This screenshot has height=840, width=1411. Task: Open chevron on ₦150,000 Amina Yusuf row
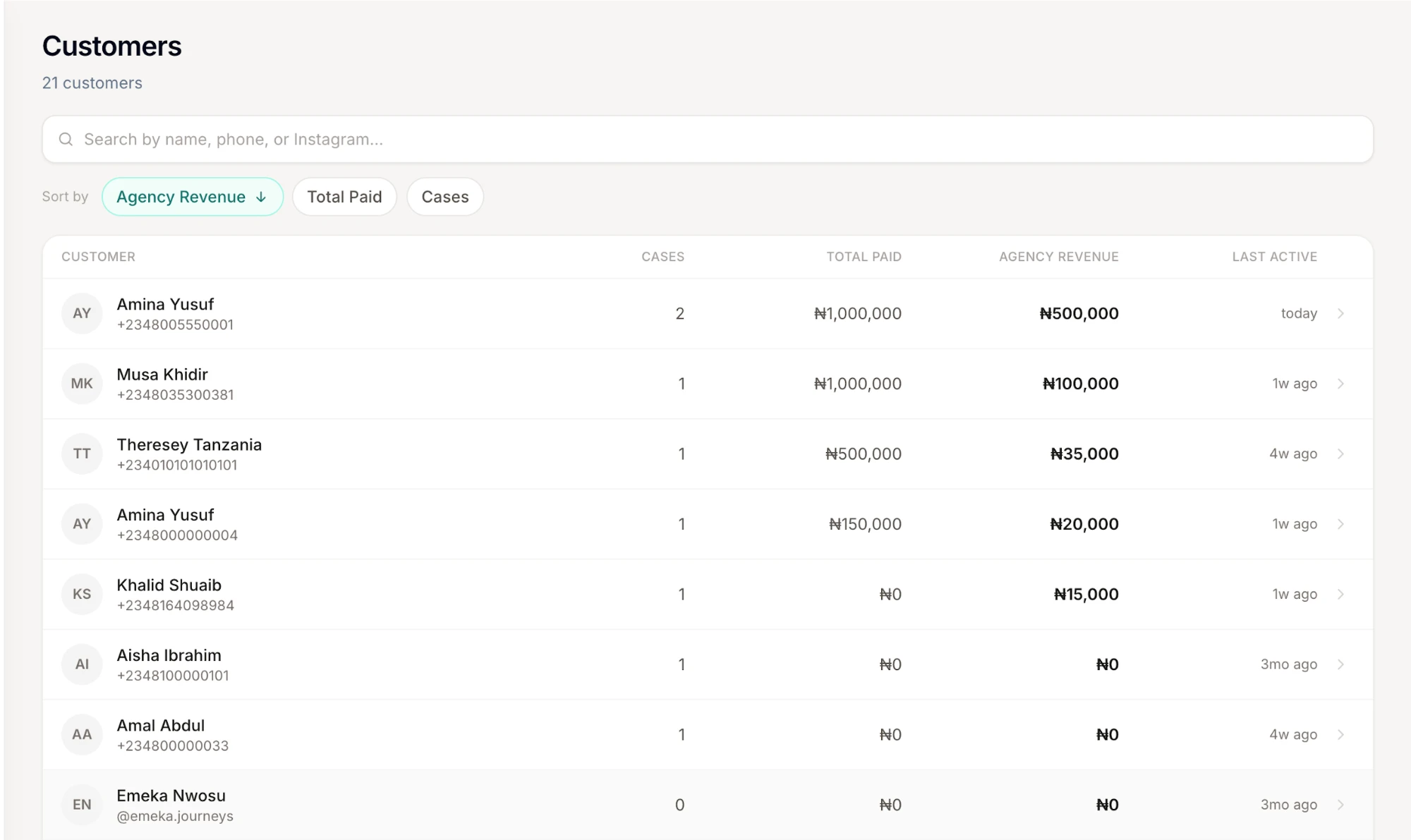(1340, 524)
